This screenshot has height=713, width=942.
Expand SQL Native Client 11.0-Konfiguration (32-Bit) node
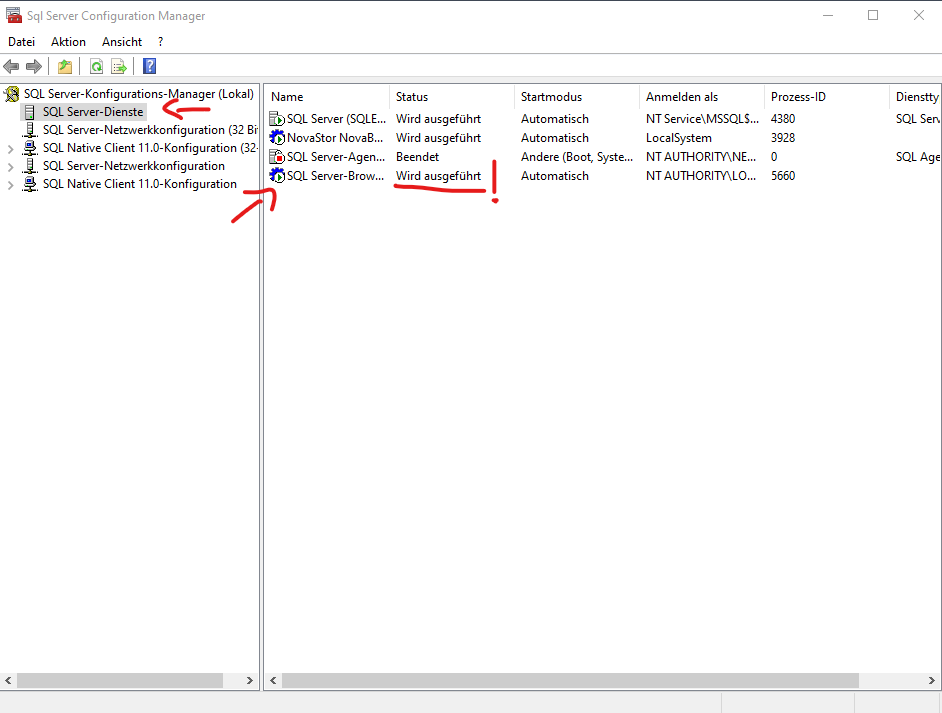click(x=11, y=148)
